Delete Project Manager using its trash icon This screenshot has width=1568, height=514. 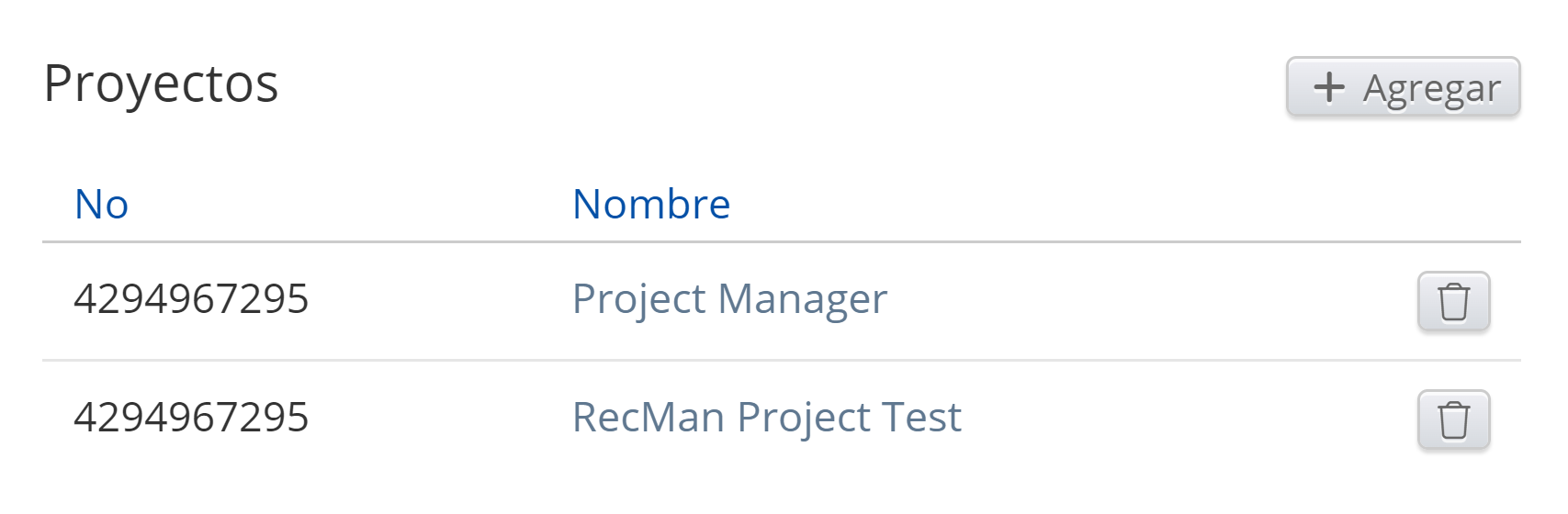pyautogui.click(x=1453, y=301)
